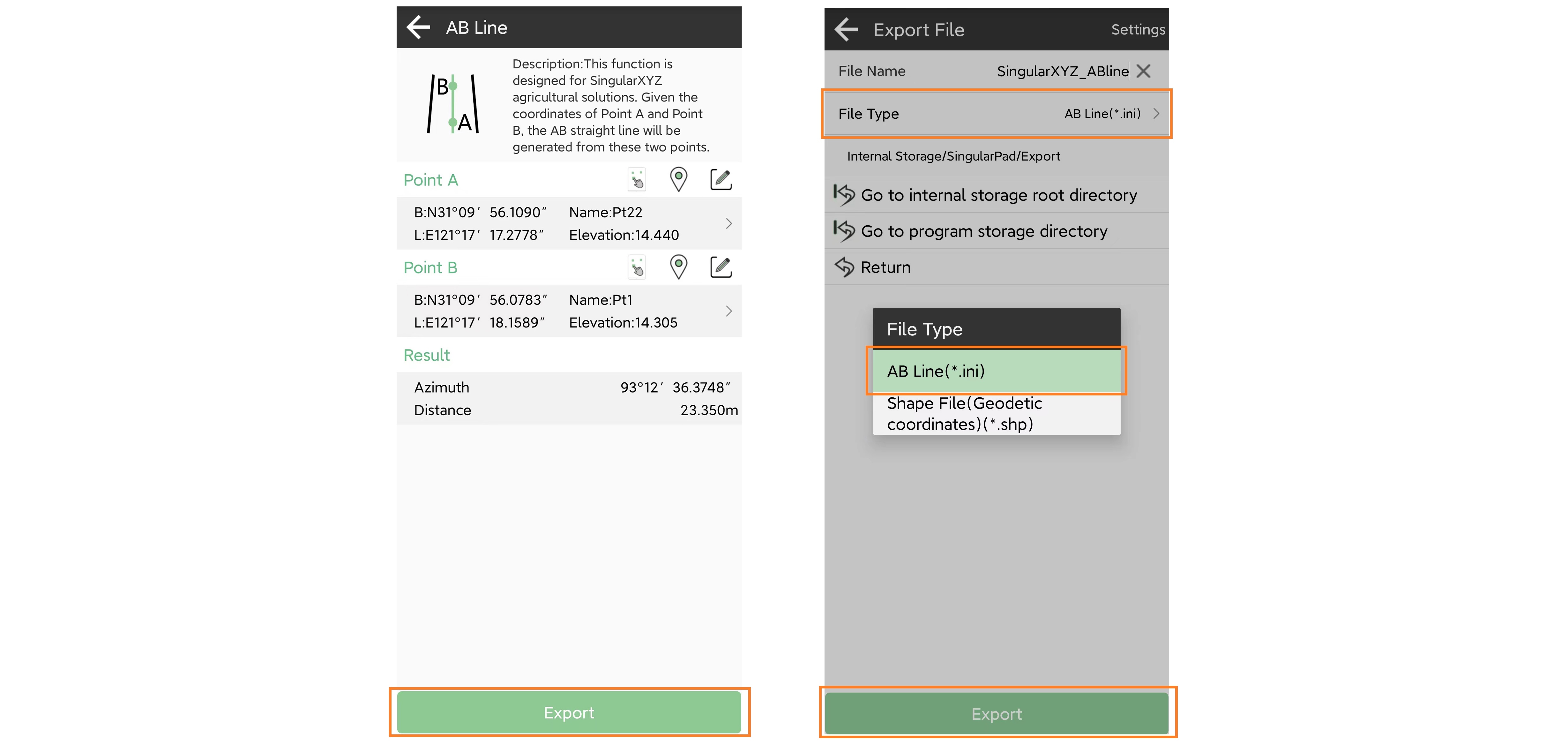Click Point B map location pin icon
This screenshot has width=1568, height=743.
pos(678,267)
